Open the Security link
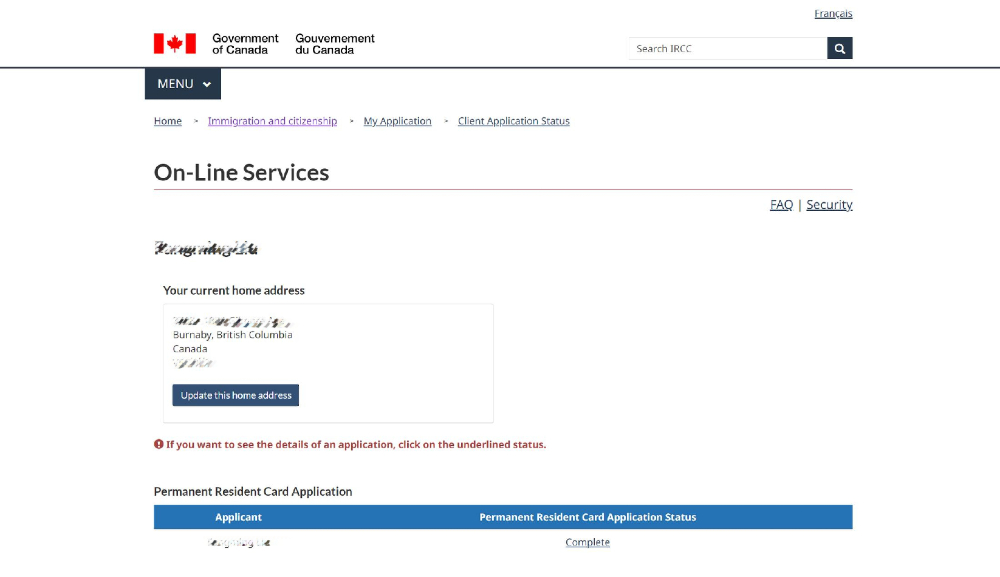 click(829, 205)
